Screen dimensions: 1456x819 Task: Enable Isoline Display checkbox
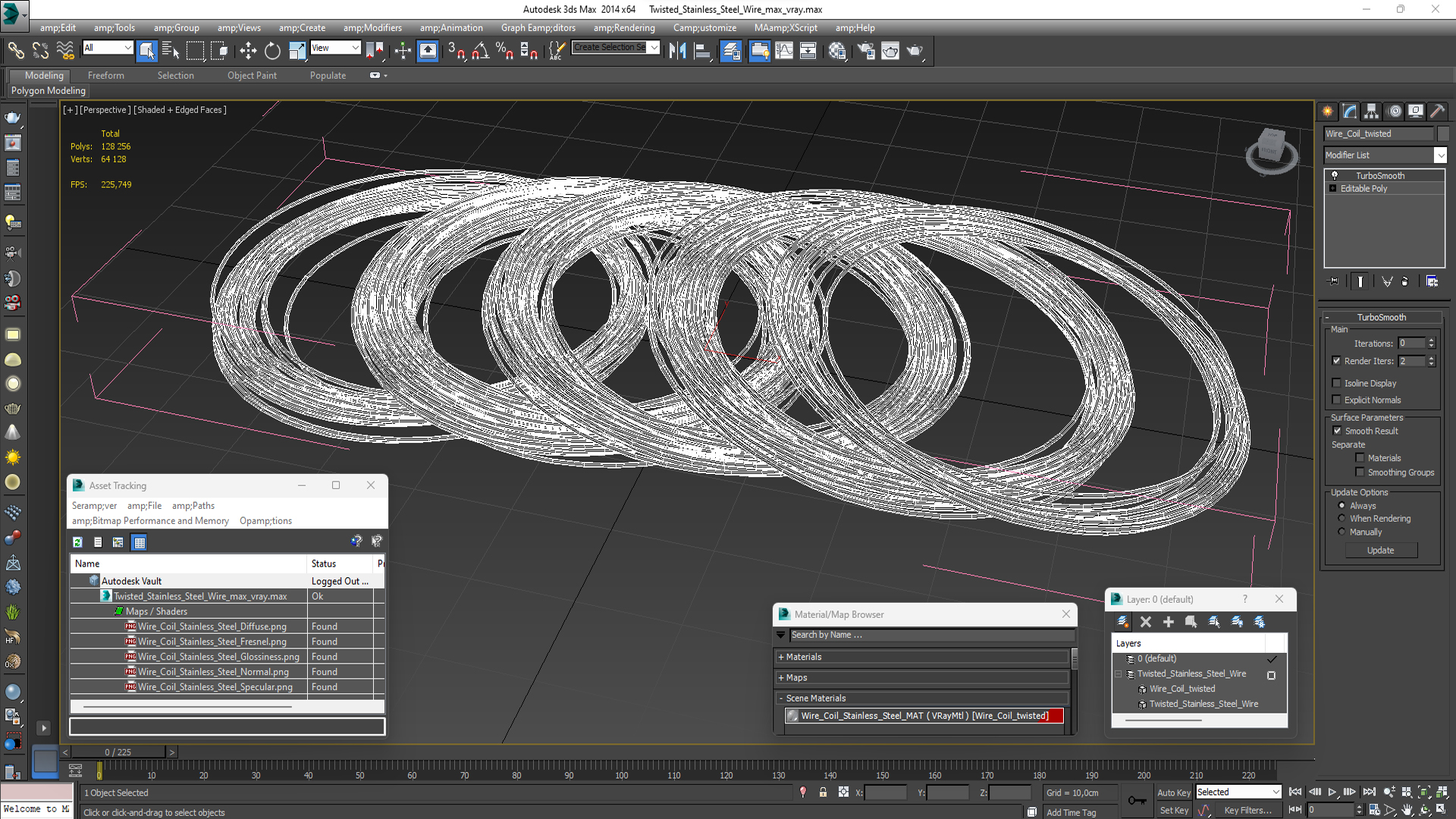click(1337, 383)
